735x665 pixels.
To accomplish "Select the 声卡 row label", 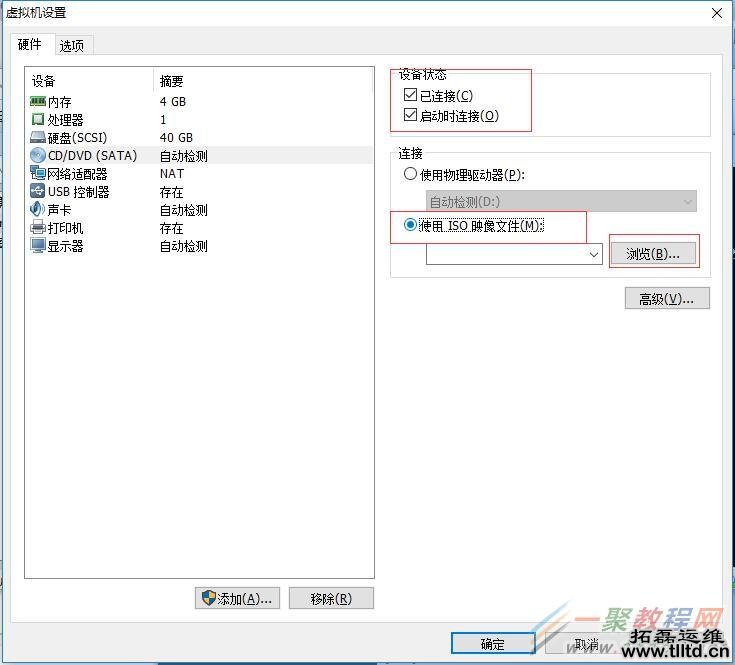I will (x=60, y=209).
